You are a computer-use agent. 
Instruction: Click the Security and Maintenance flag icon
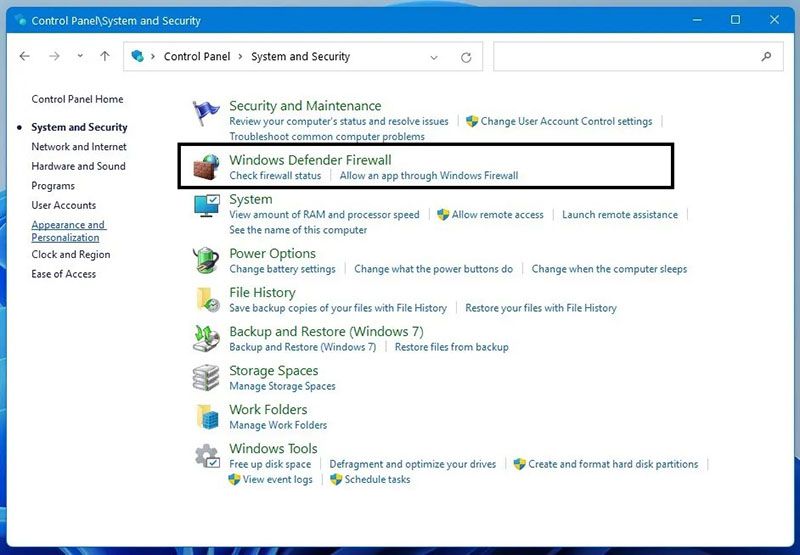pyautogui.click(x=206, y=113)
